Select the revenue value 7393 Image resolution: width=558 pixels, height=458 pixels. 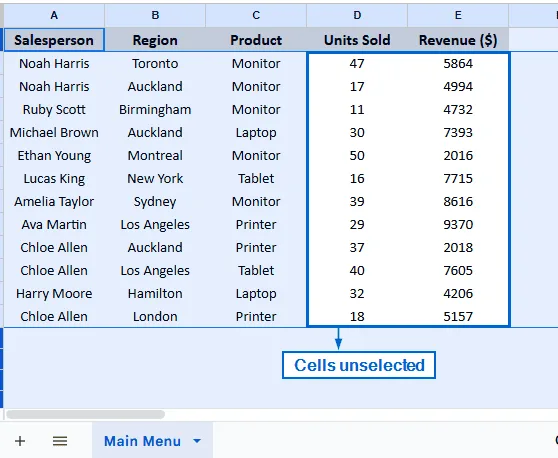pyautogui.click(x=458, y=132)
